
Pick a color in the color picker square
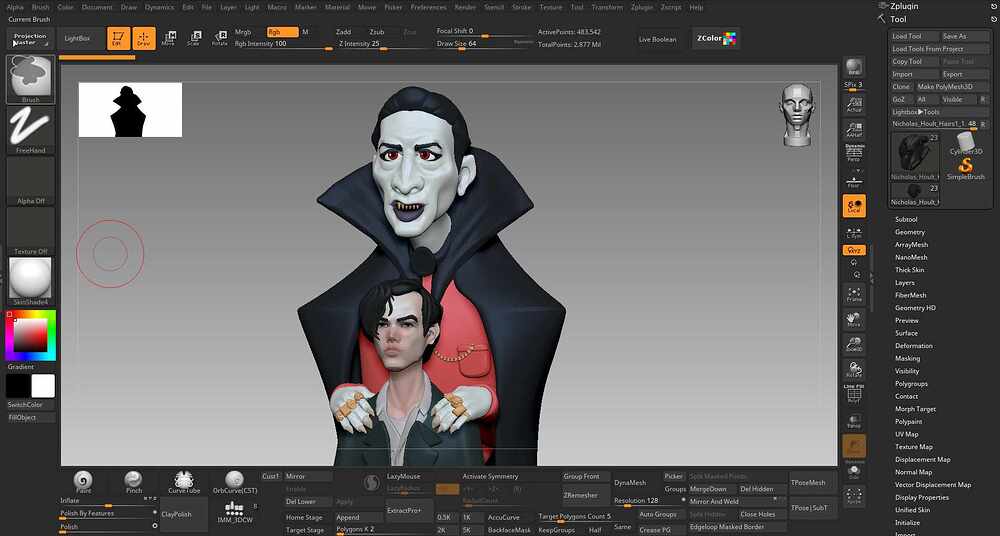(31, 335)
